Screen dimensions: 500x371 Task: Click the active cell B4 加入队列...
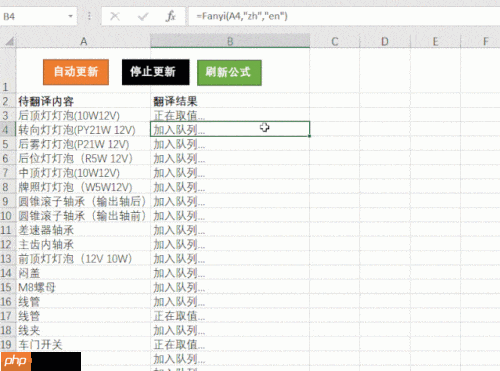coord(230,129)
